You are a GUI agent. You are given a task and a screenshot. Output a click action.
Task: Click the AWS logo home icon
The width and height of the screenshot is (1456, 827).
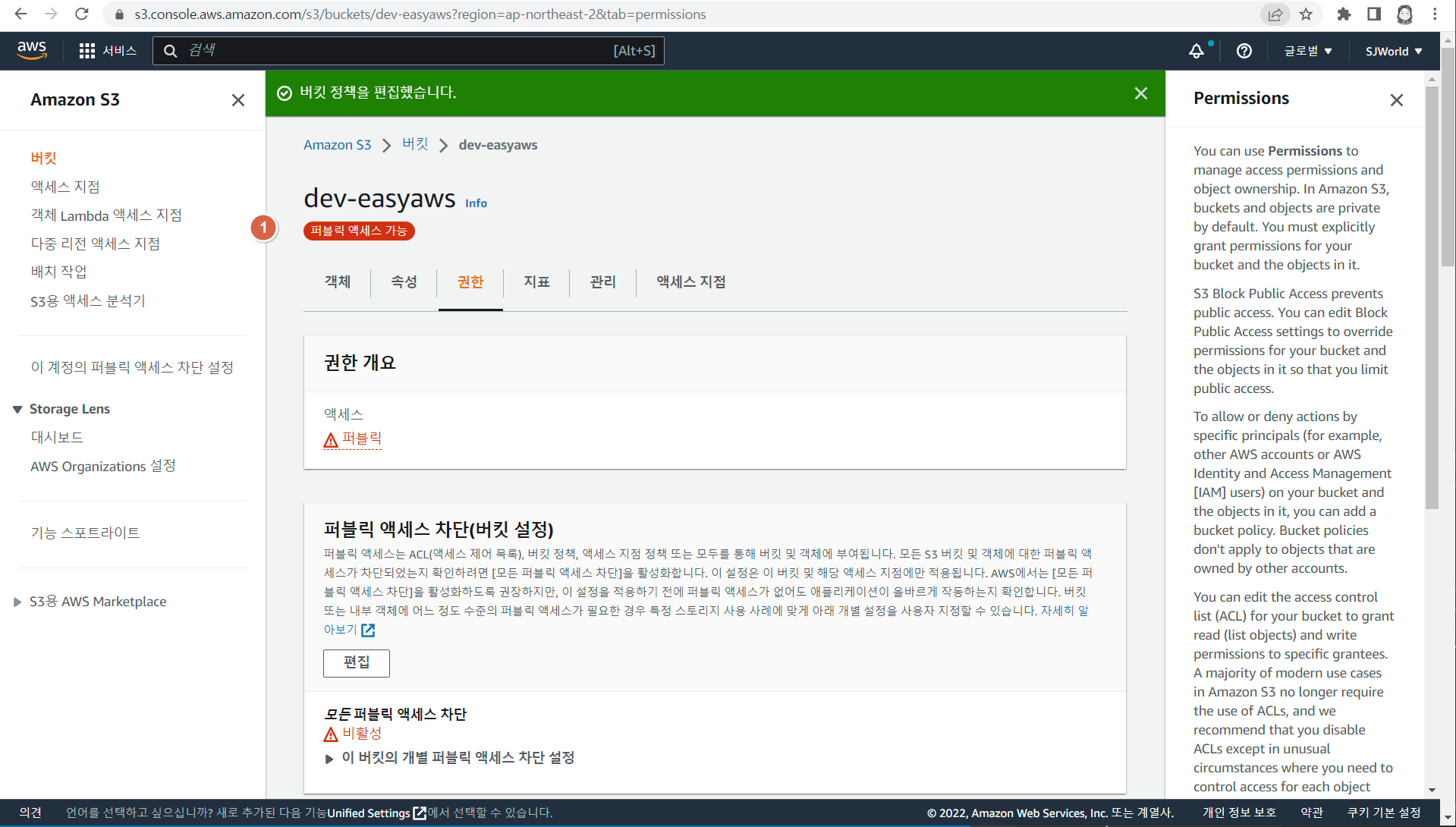(32, 50)
